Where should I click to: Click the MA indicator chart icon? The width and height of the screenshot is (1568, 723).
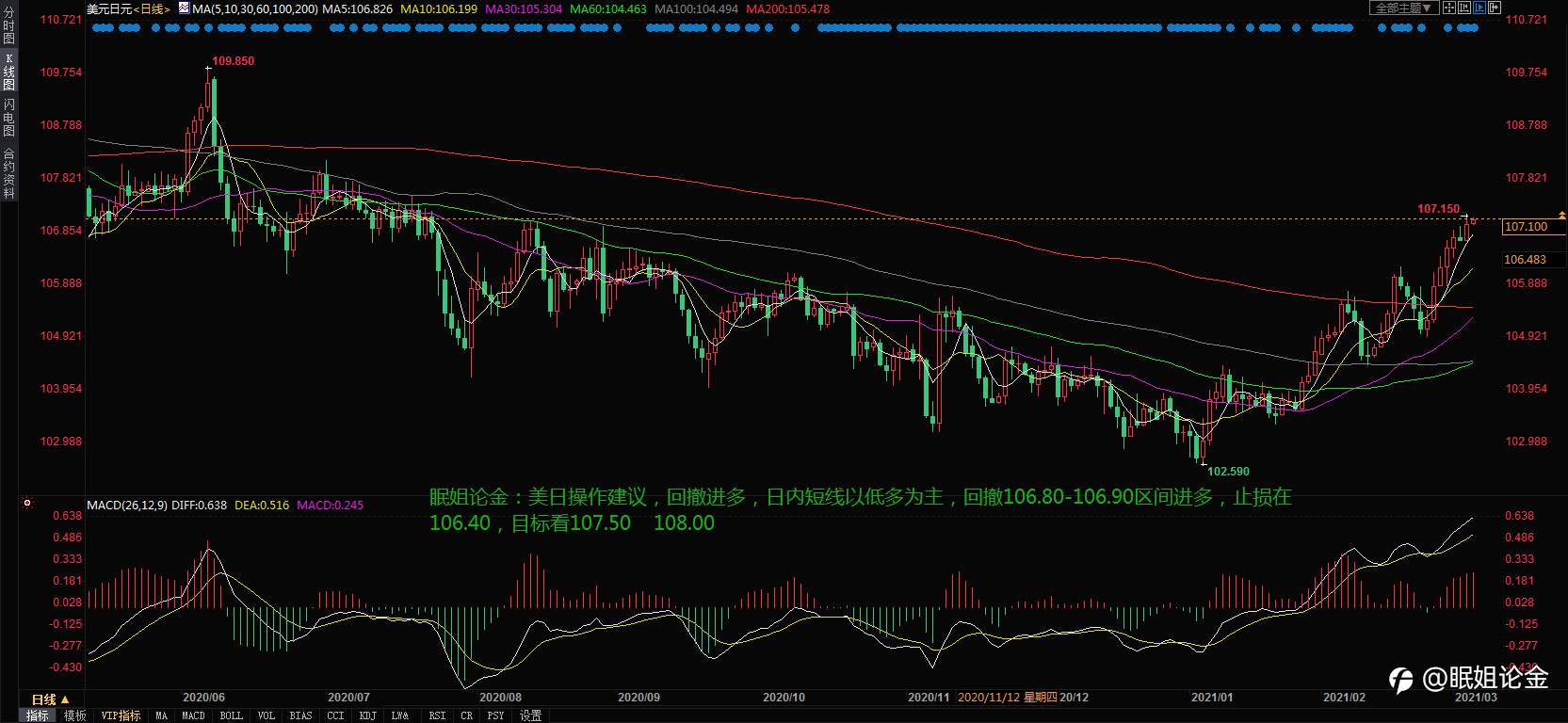(x=161, y=715)
